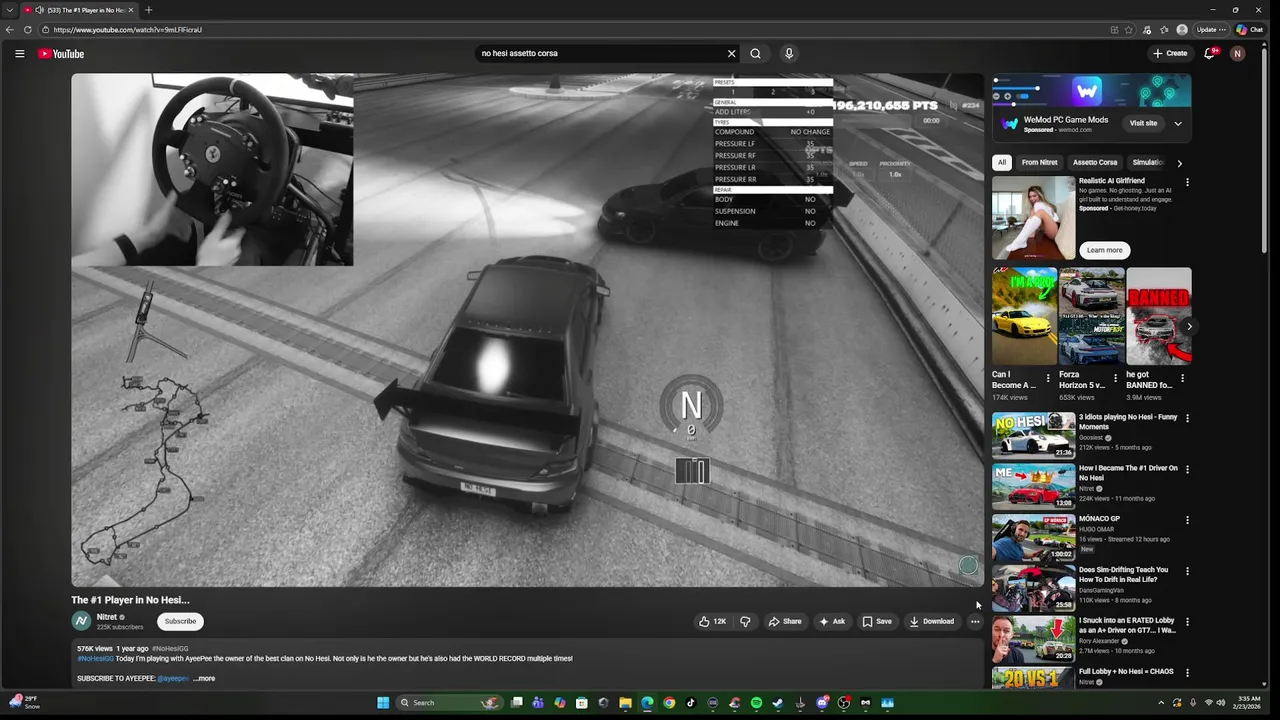Image resolution: width=1280 pixels, height=720 pixels.
Task: Subscribe to the Nitret channel
Action: pos(180,621)
